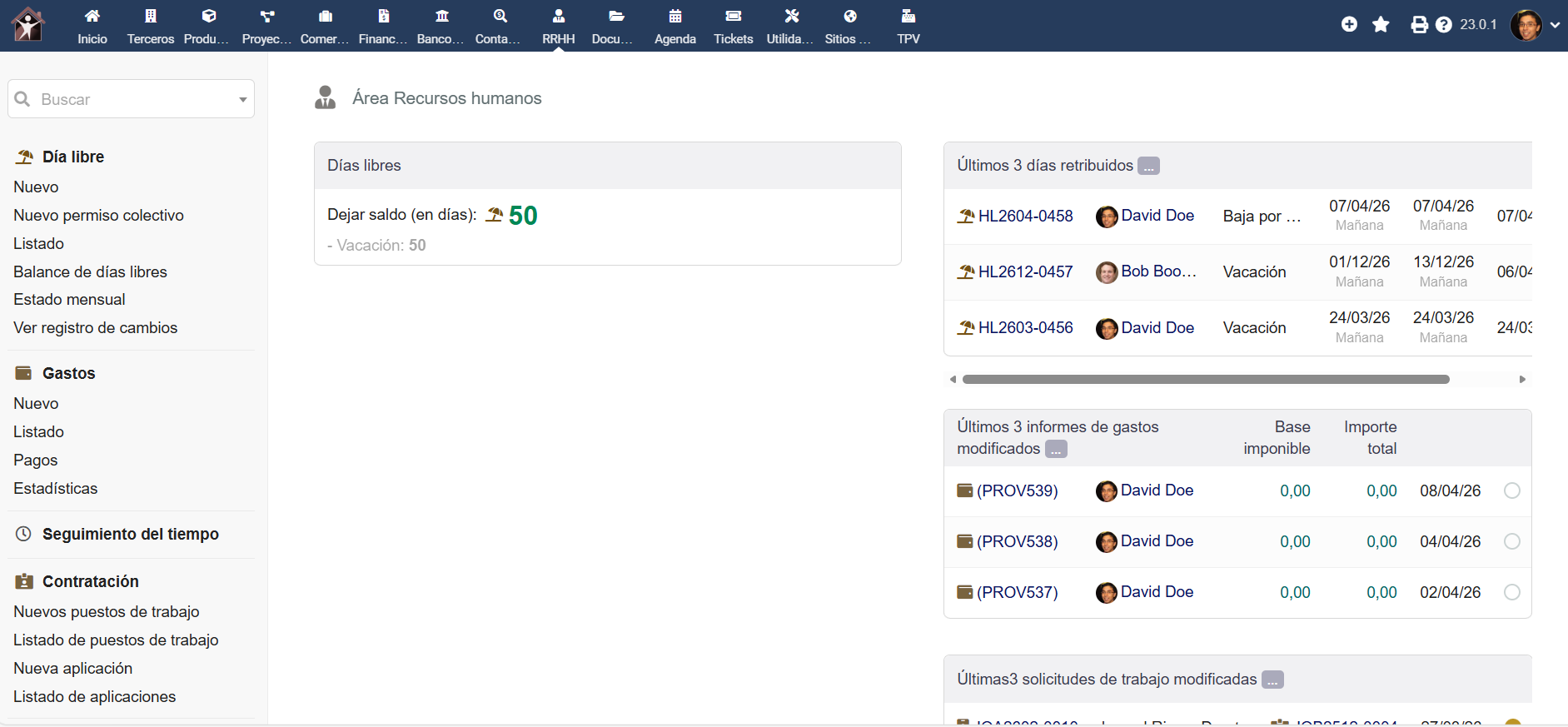Click status circle in PROV537 row

pyautogui.click(x=1512, y=592)
